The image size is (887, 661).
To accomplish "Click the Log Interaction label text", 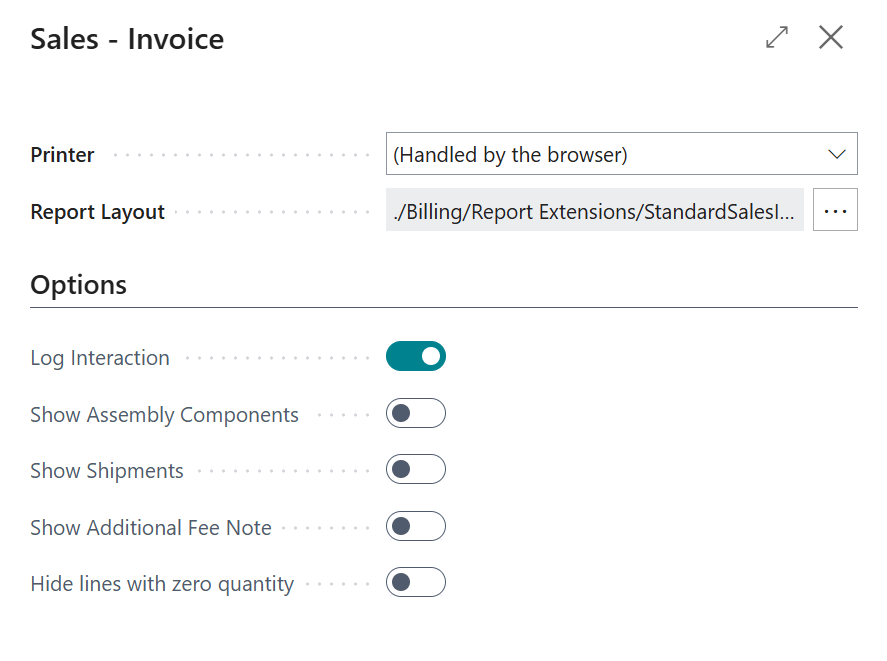I will tap(100, 358).
